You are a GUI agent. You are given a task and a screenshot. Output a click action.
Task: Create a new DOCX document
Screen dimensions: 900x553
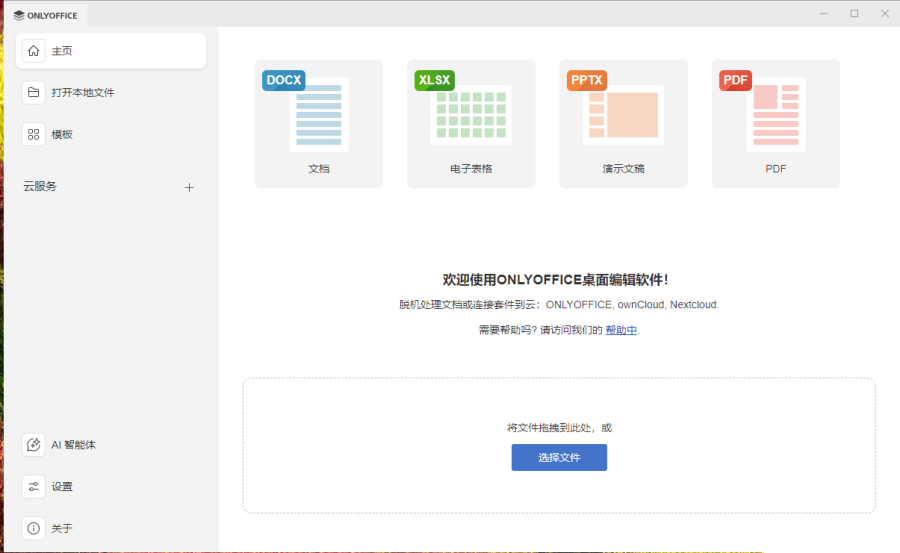pyautogui.click(x=319, y=123)
